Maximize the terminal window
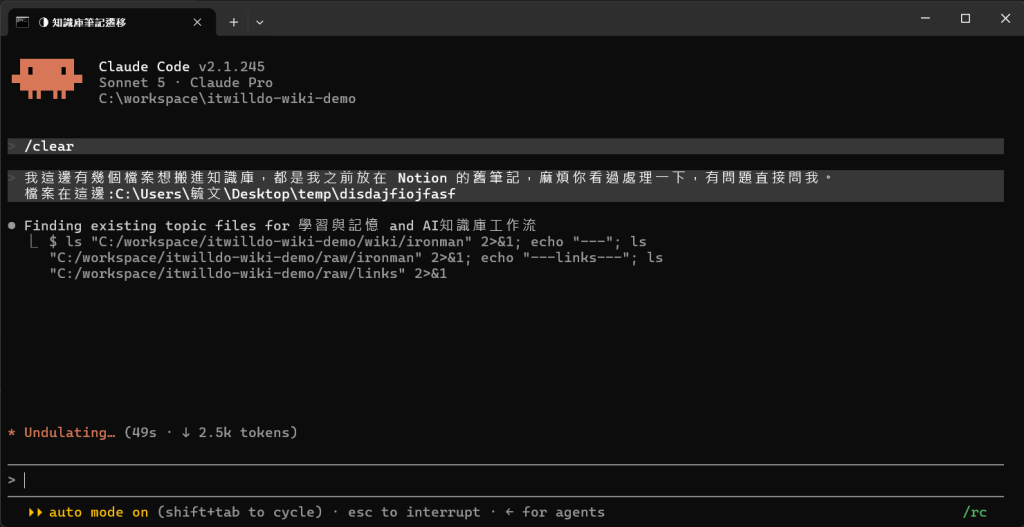1024x527 pixels. click(x=965, y=19)
